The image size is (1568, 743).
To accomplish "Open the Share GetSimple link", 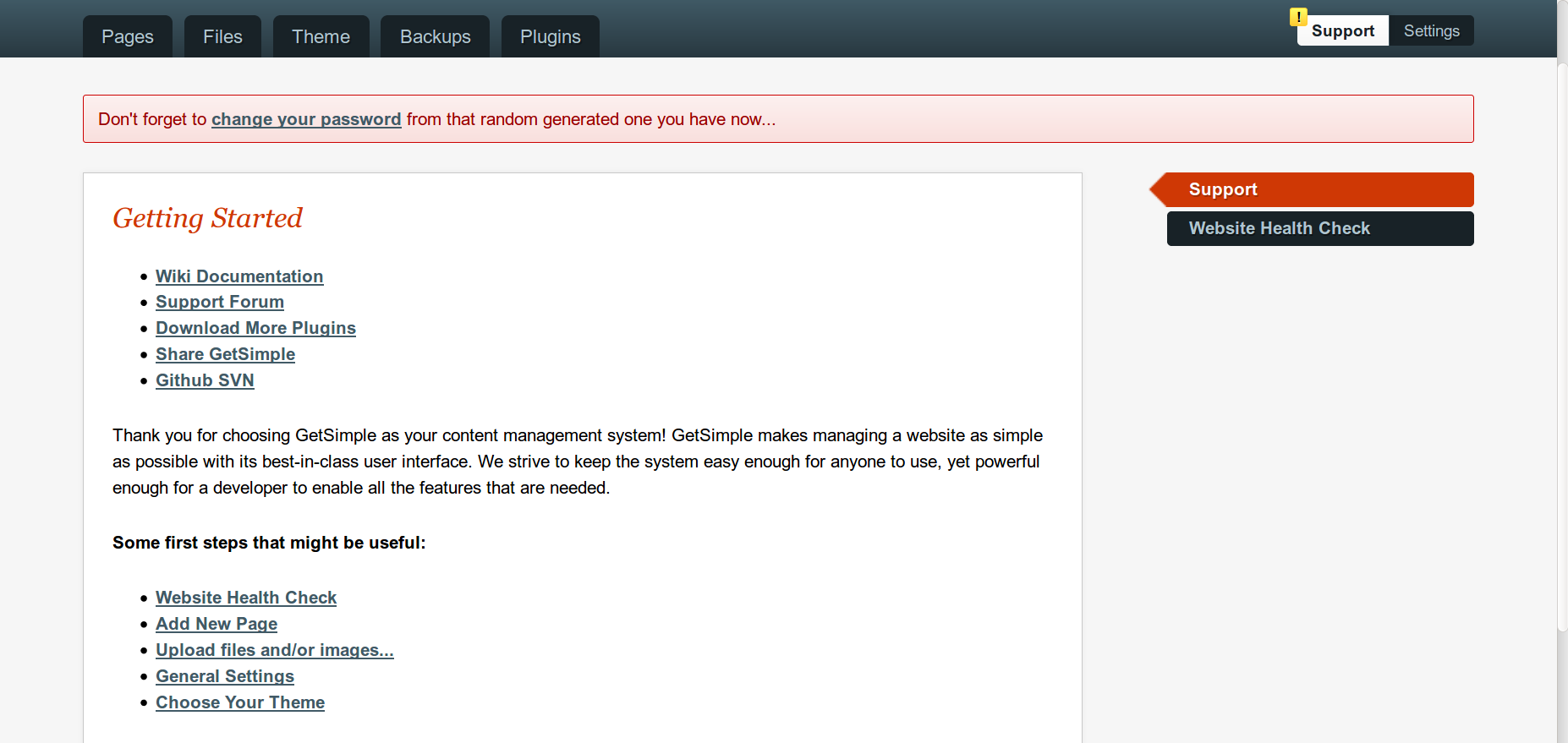I will (x=225, y=354).
